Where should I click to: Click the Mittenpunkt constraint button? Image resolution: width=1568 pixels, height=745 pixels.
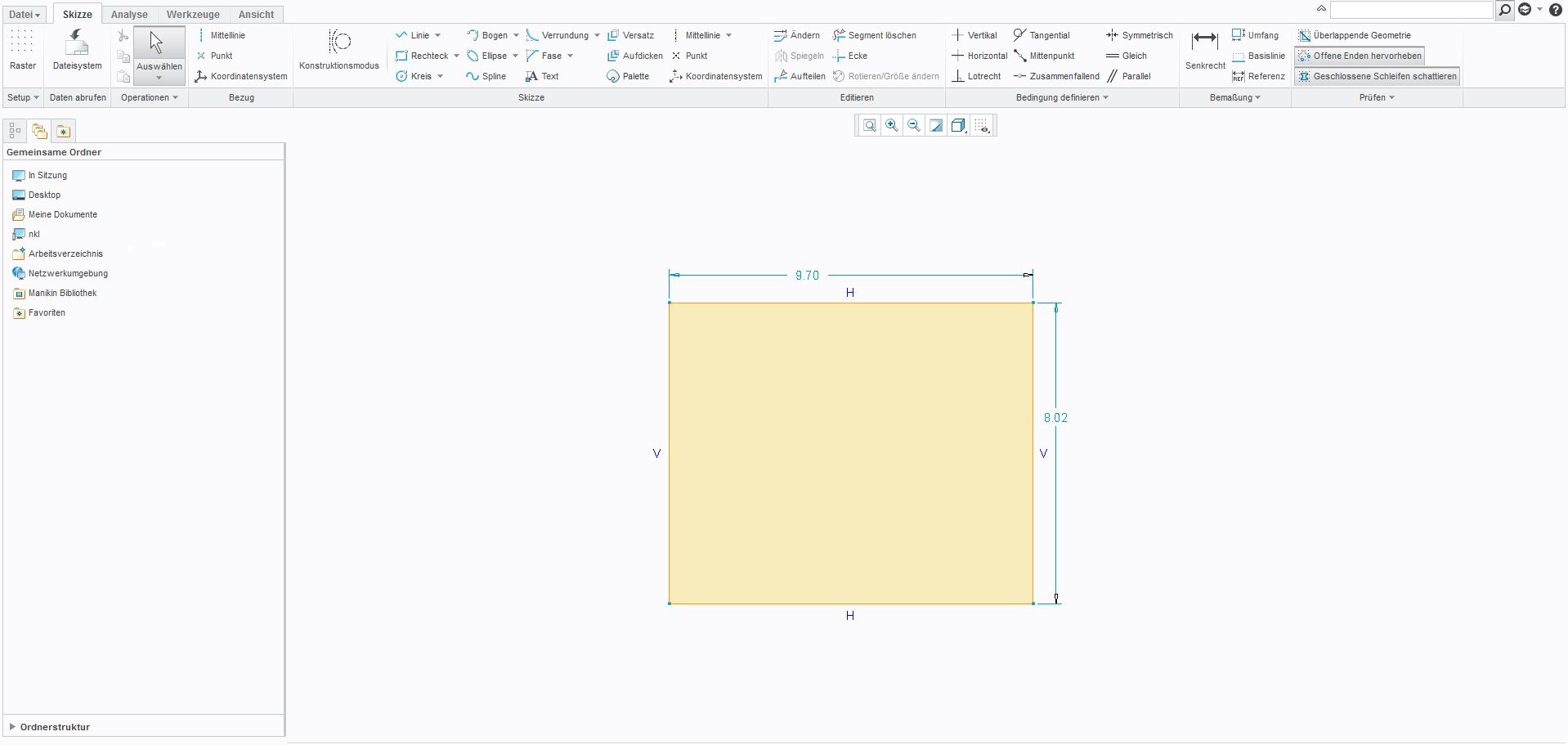1045,56
